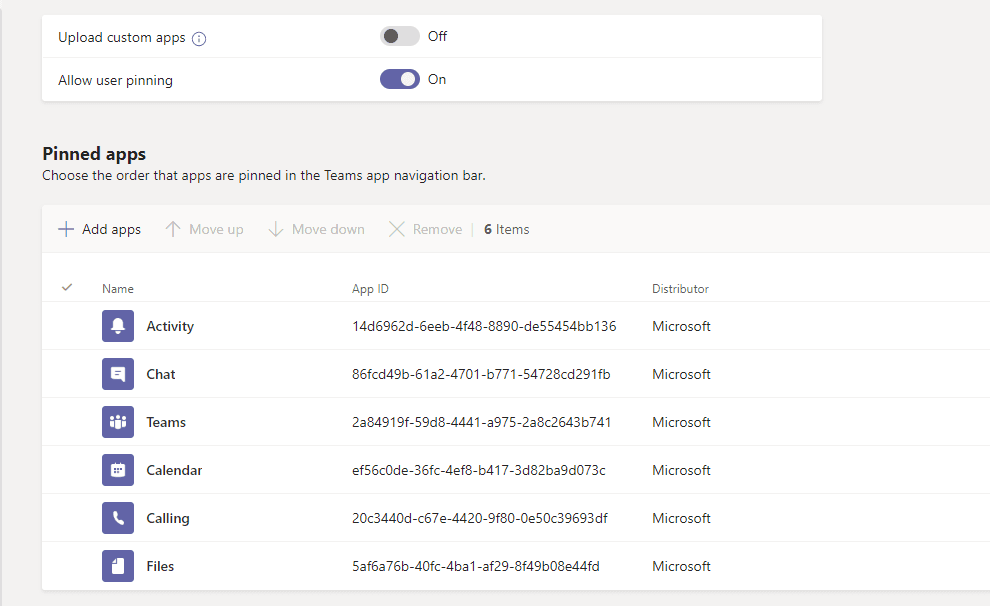990x606 pixels.
Task: Click Microsoft distributor in the Teams row
Action: pyautogui.click(x=681, y=422)
